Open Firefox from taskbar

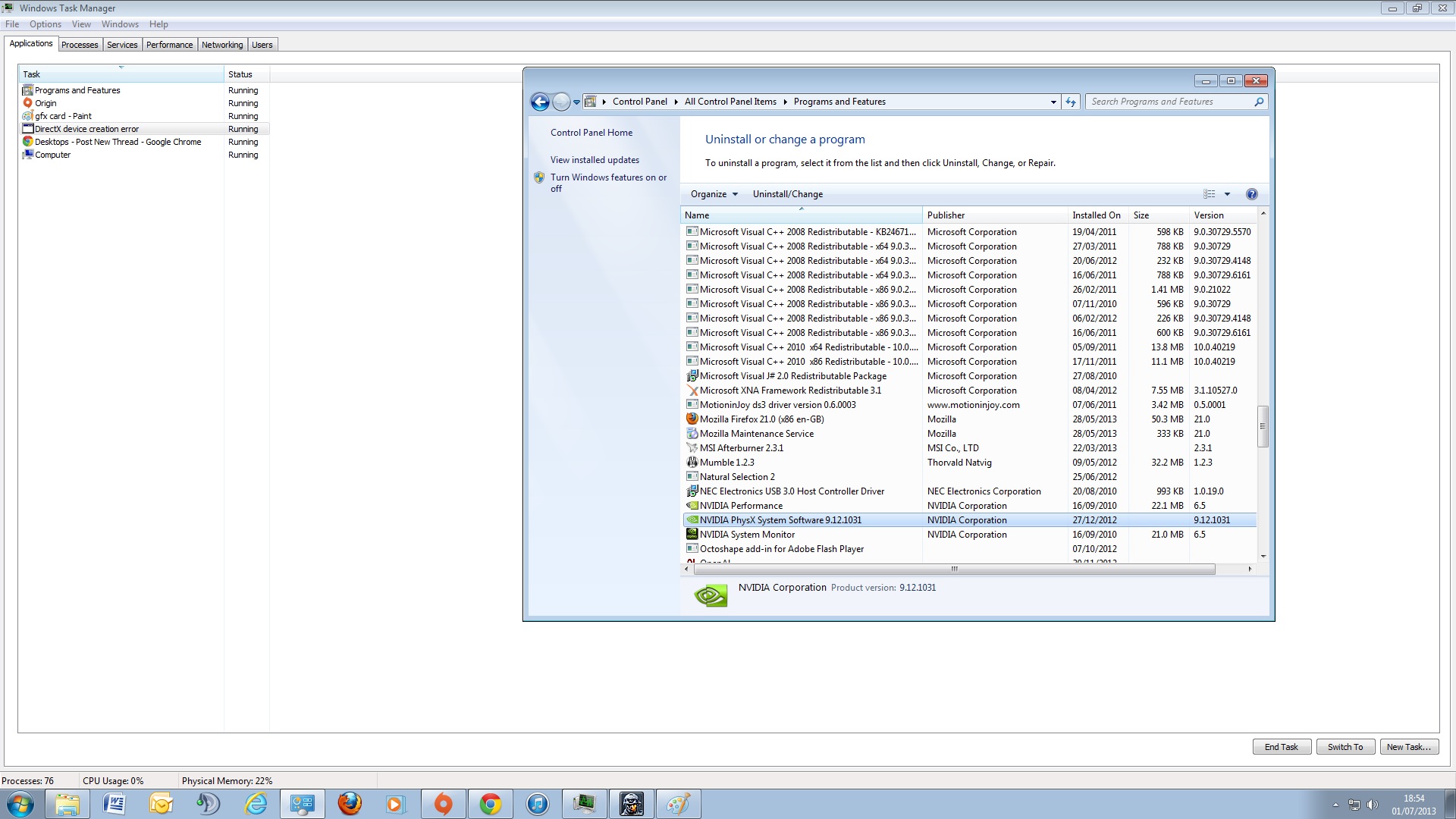(350, 804)
